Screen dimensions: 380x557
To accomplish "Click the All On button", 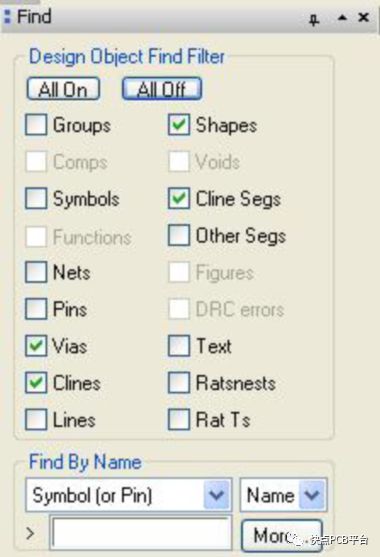I will (x=63, y=88).
